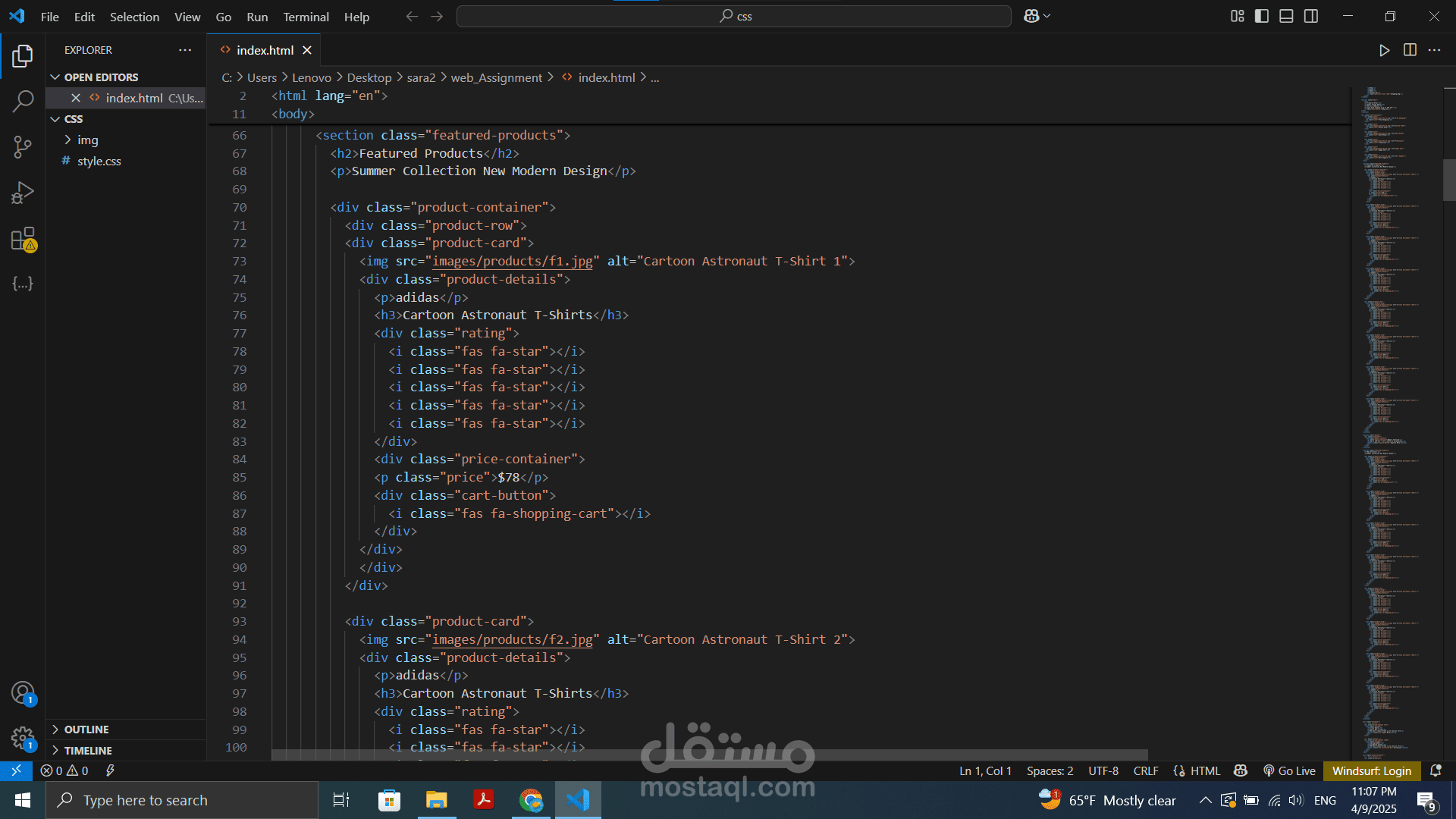
Task: Open the File menu
Action: pyautogui.click(x=50, y=17)
